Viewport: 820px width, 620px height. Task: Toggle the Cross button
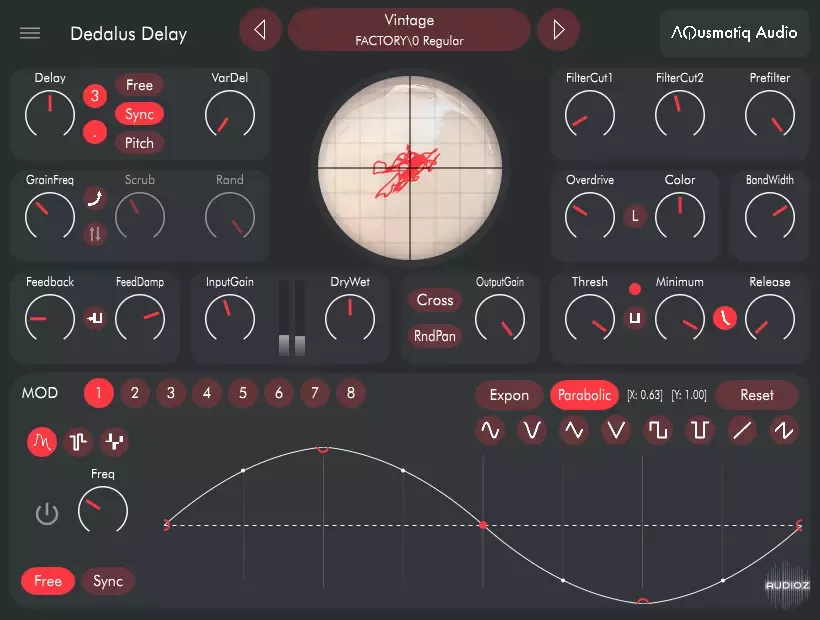tap(435, 300)
